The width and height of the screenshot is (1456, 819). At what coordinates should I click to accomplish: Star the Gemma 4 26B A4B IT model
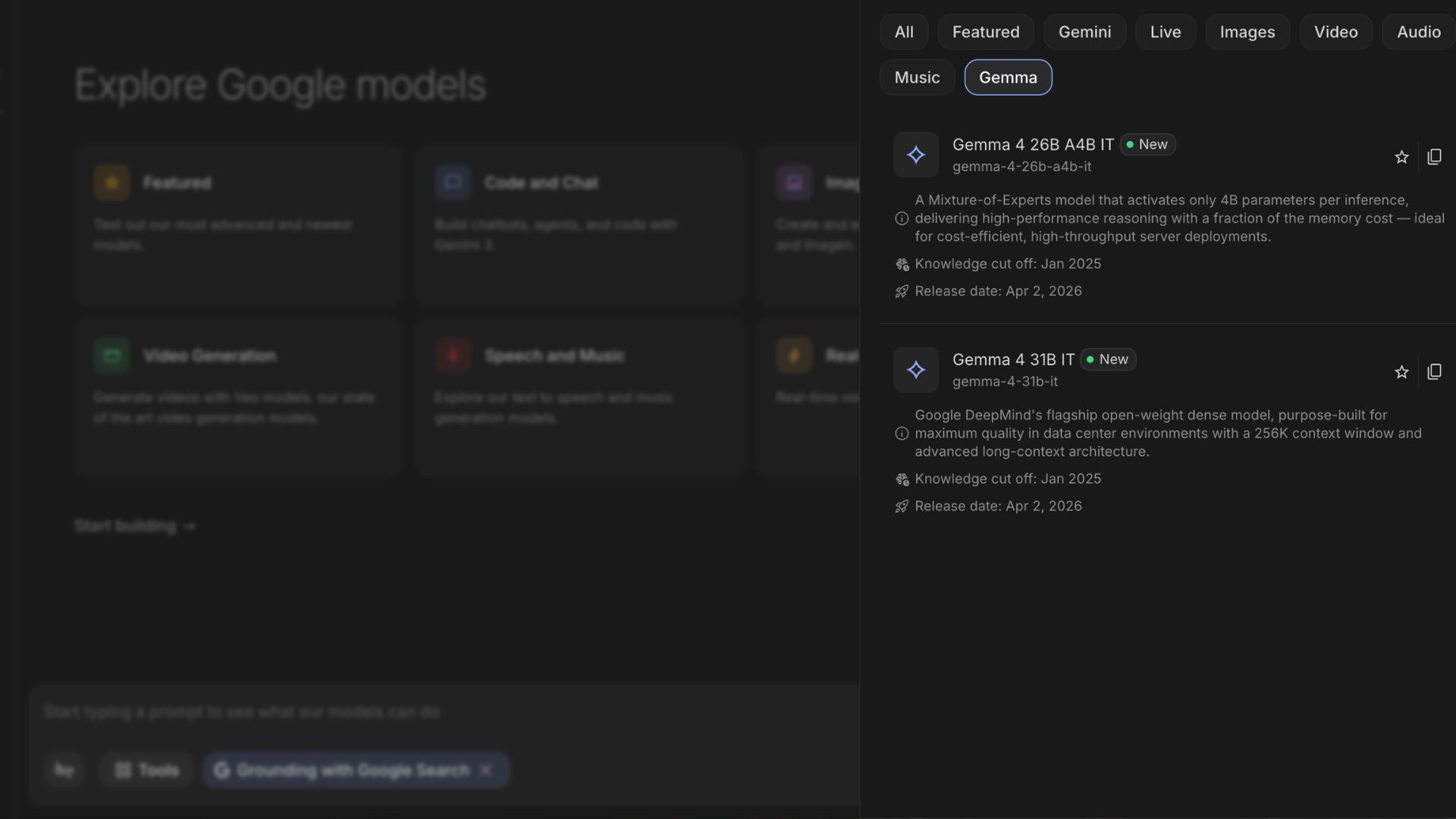1401,157
